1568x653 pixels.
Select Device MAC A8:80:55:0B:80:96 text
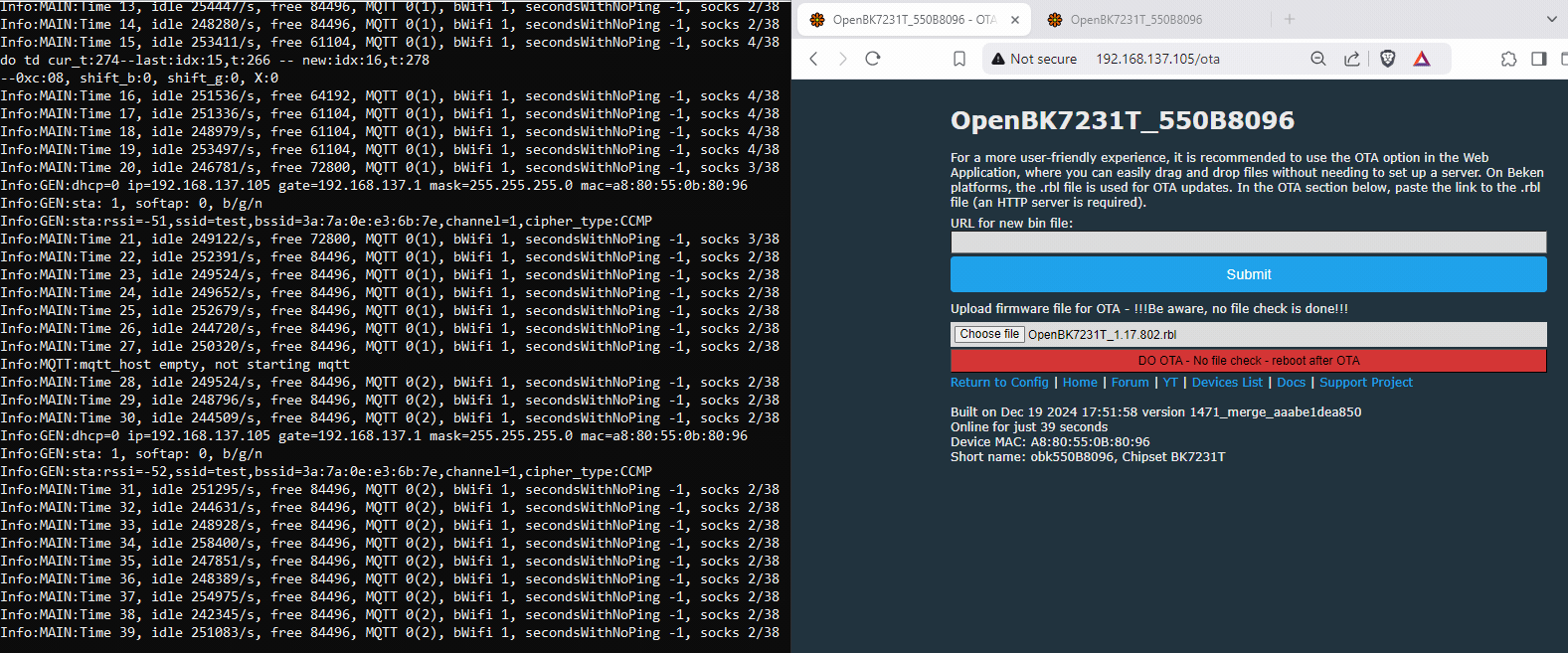pos(1050,442)
